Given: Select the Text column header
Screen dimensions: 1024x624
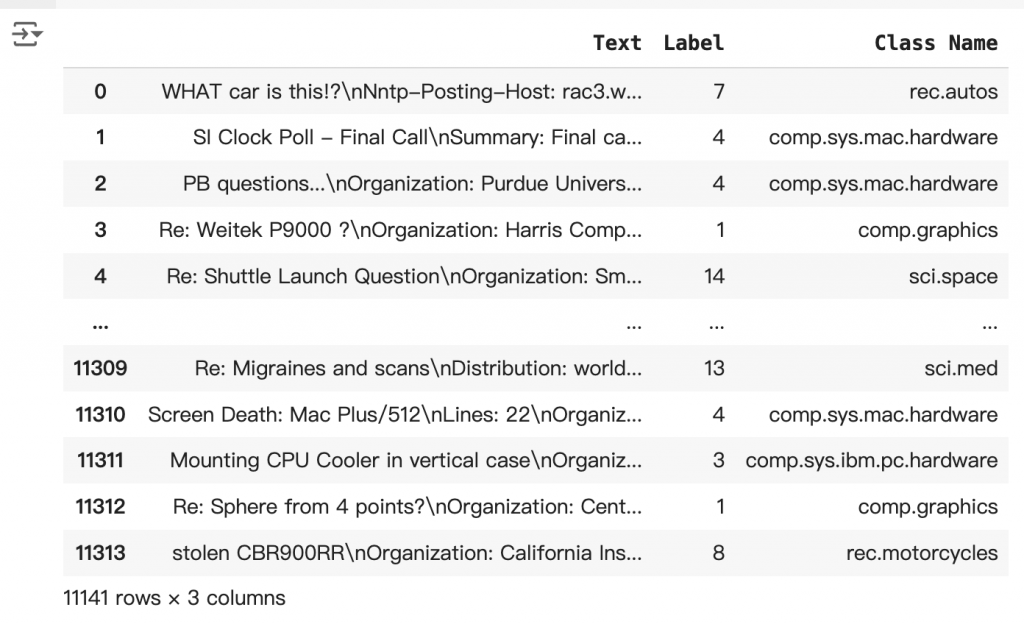Looking at the screenshot, I should pos(616,43).
